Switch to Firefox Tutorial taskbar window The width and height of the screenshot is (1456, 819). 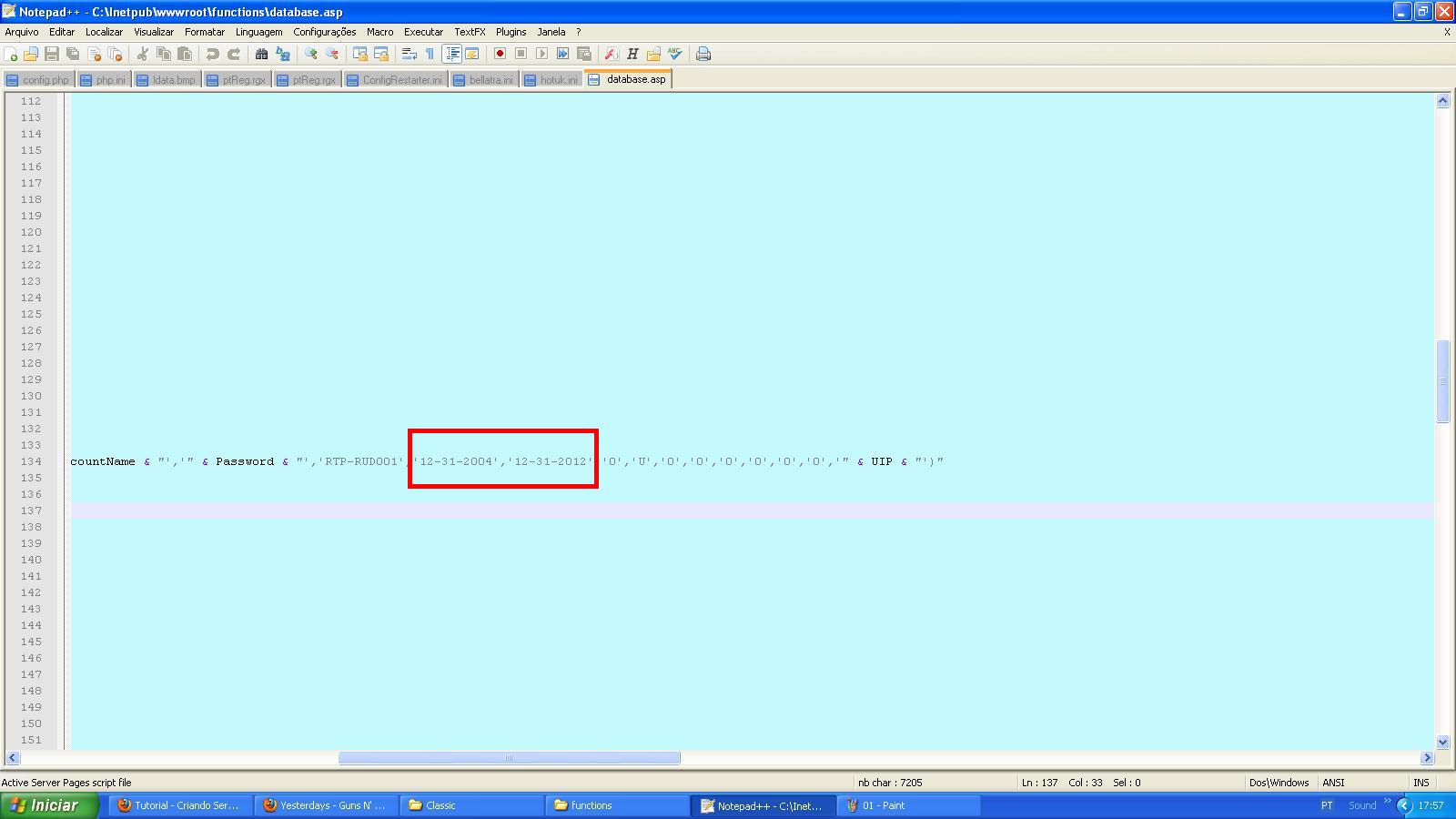click(181, 805)
